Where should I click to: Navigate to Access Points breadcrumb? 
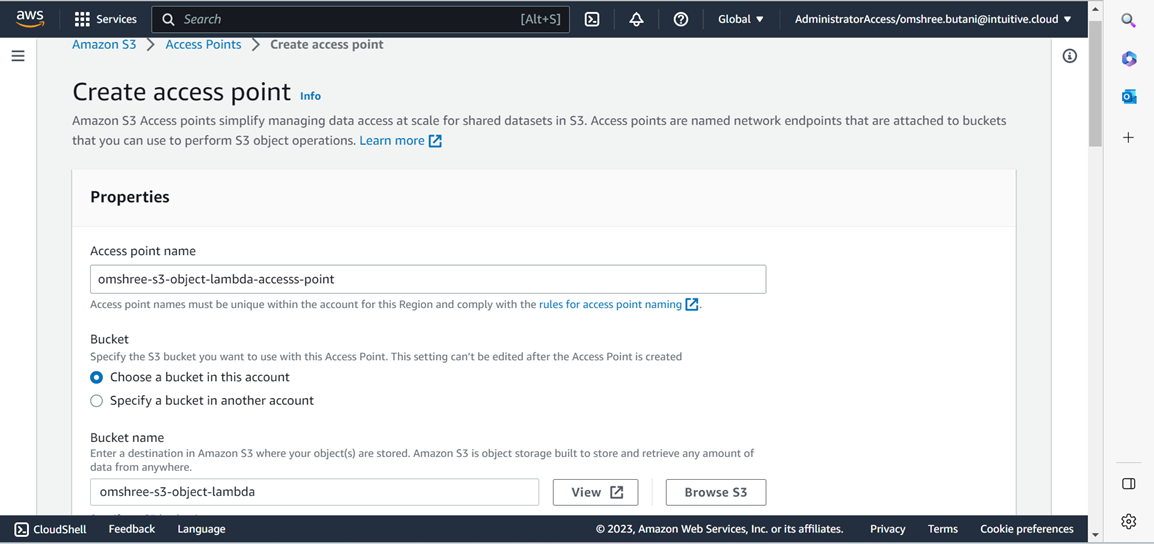point(203,44)
